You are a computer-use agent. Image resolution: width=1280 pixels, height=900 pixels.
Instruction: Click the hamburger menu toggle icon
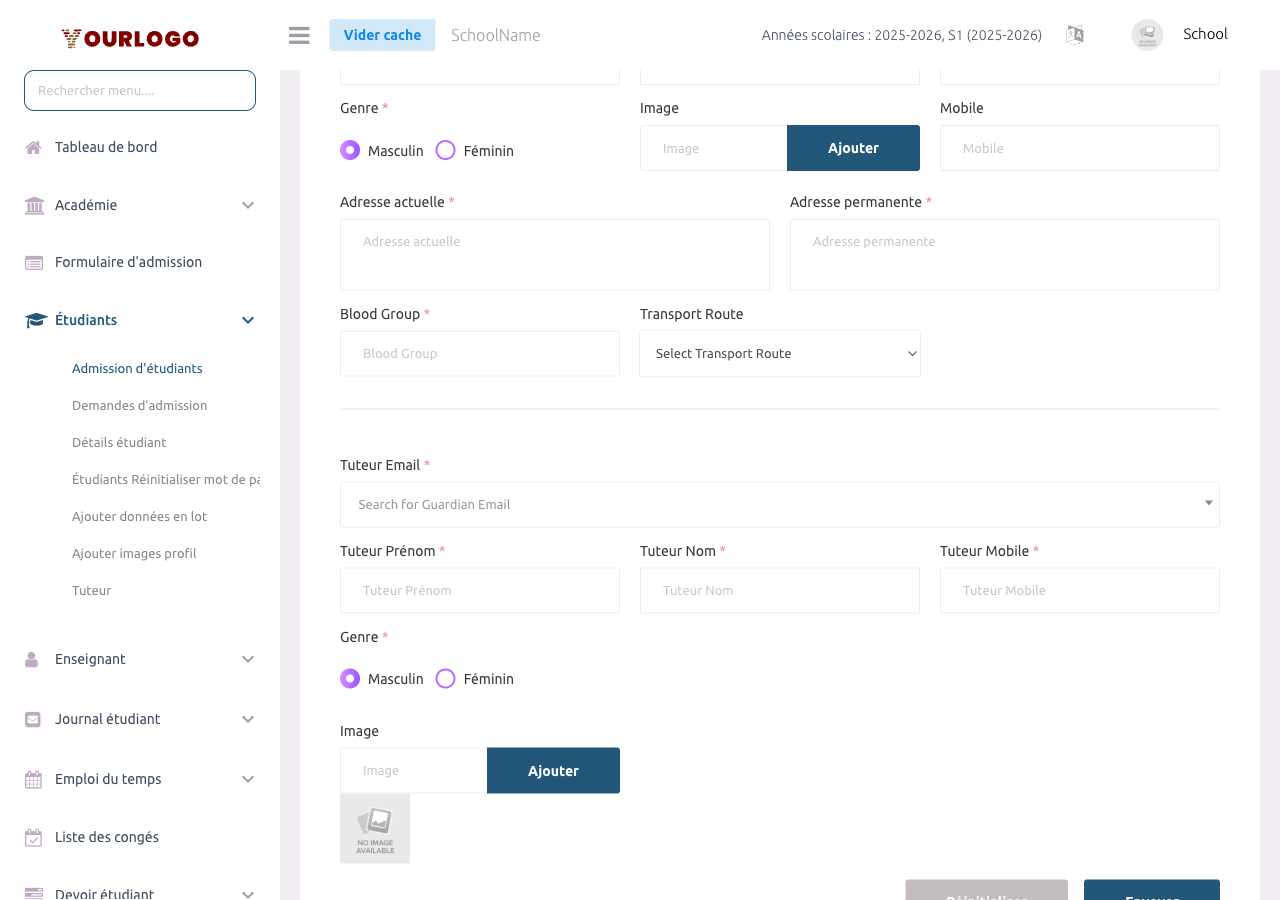click(x=299, y=35)
